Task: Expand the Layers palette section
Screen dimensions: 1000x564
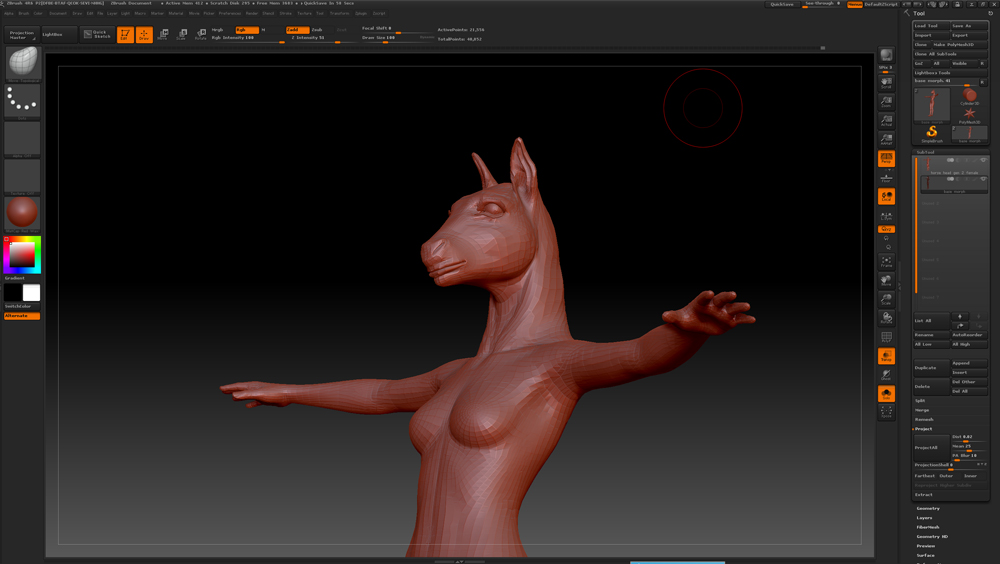Action: point(925,518)
